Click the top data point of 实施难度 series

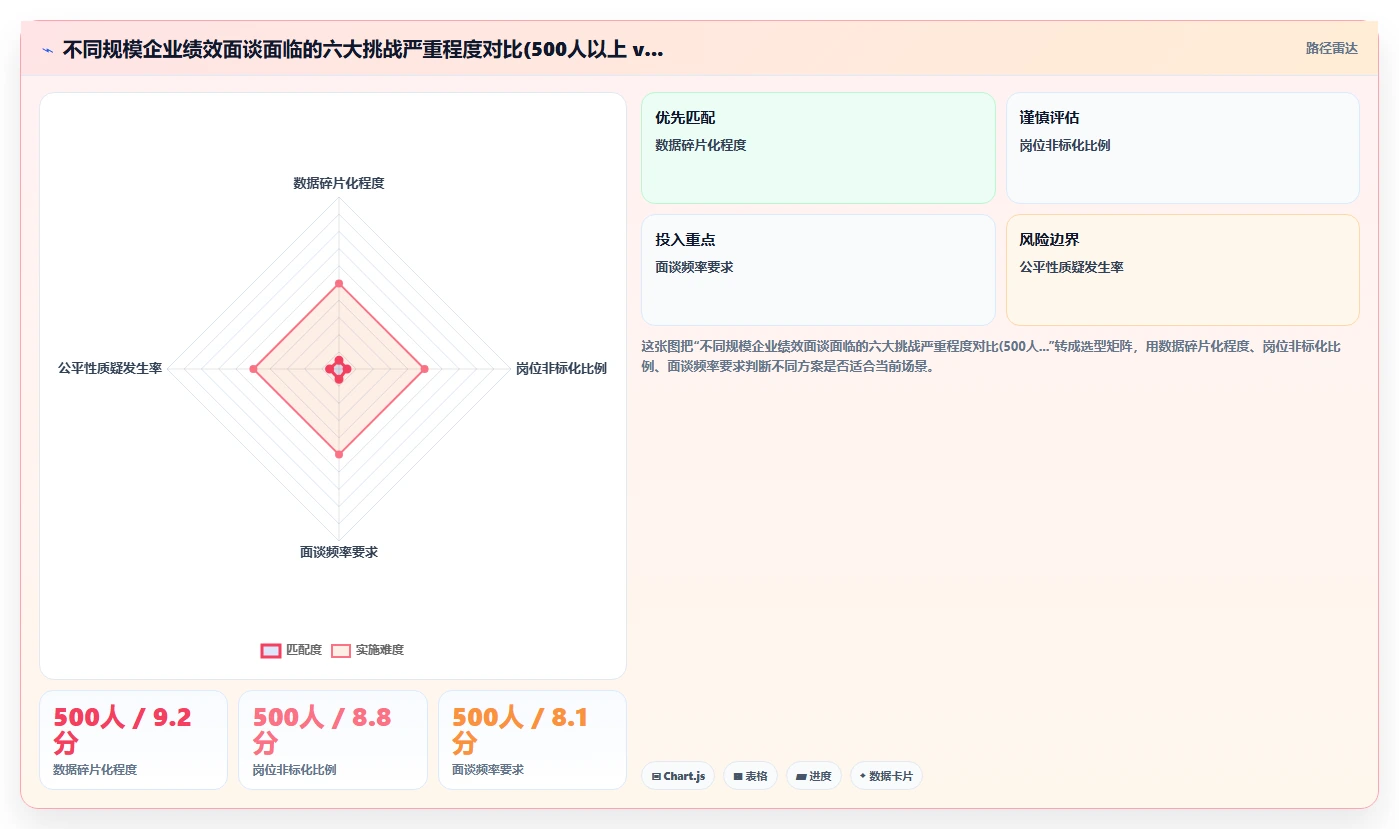point(339,284)
